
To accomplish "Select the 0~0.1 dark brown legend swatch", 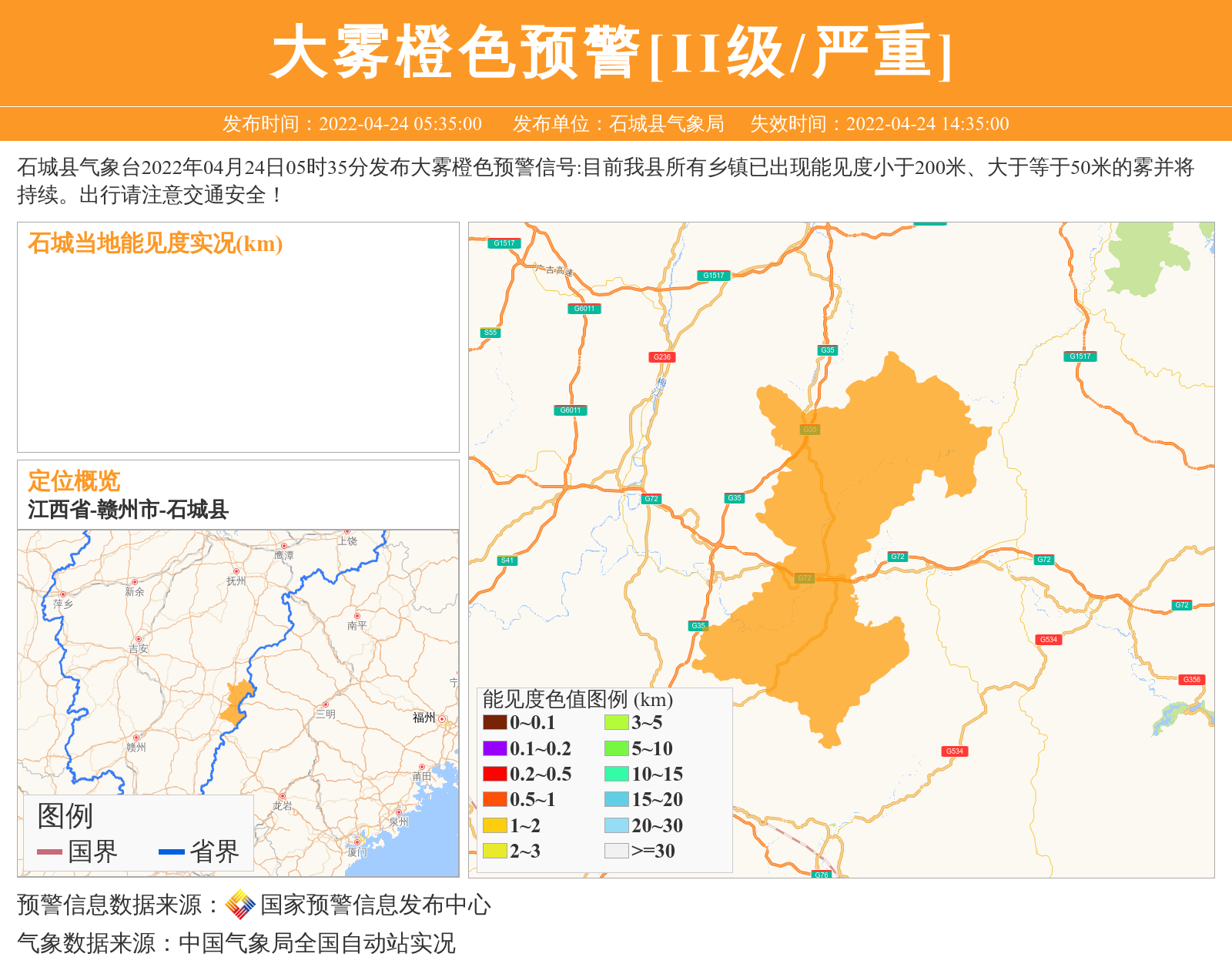I will click(x=494, y=722).
